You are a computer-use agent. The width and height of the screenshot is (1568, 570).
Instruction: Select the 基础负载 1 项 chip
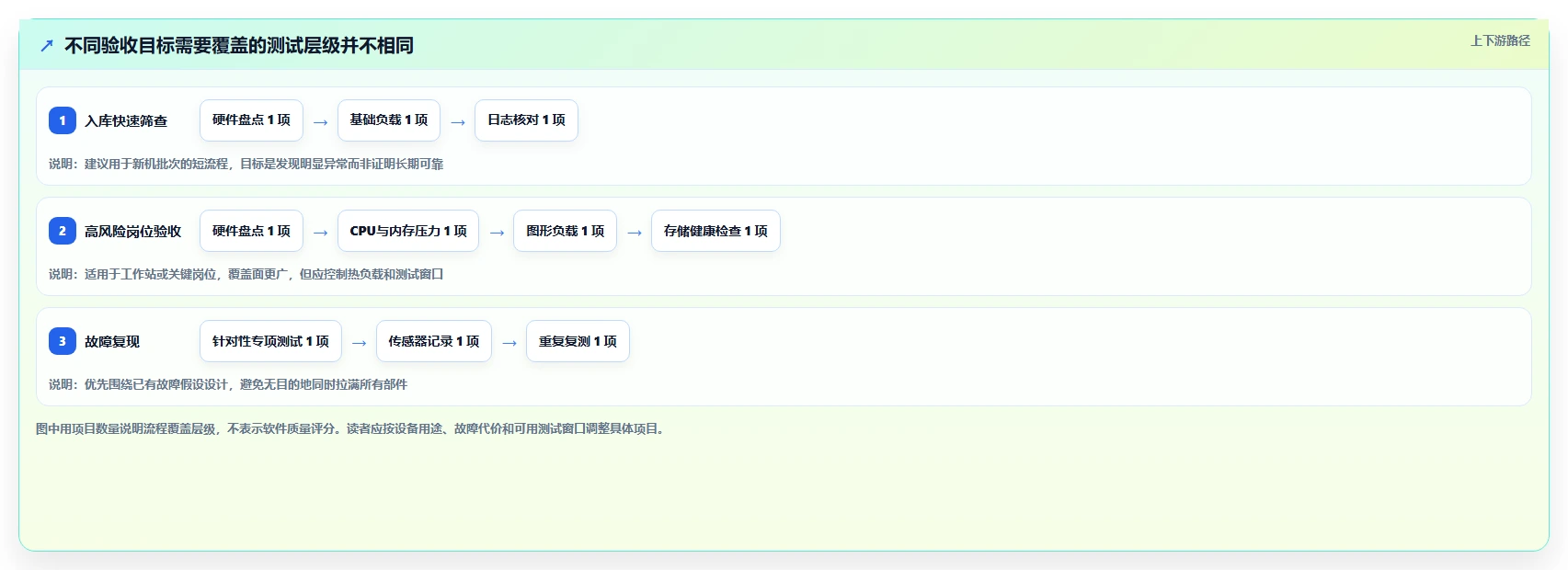[389, 120]
